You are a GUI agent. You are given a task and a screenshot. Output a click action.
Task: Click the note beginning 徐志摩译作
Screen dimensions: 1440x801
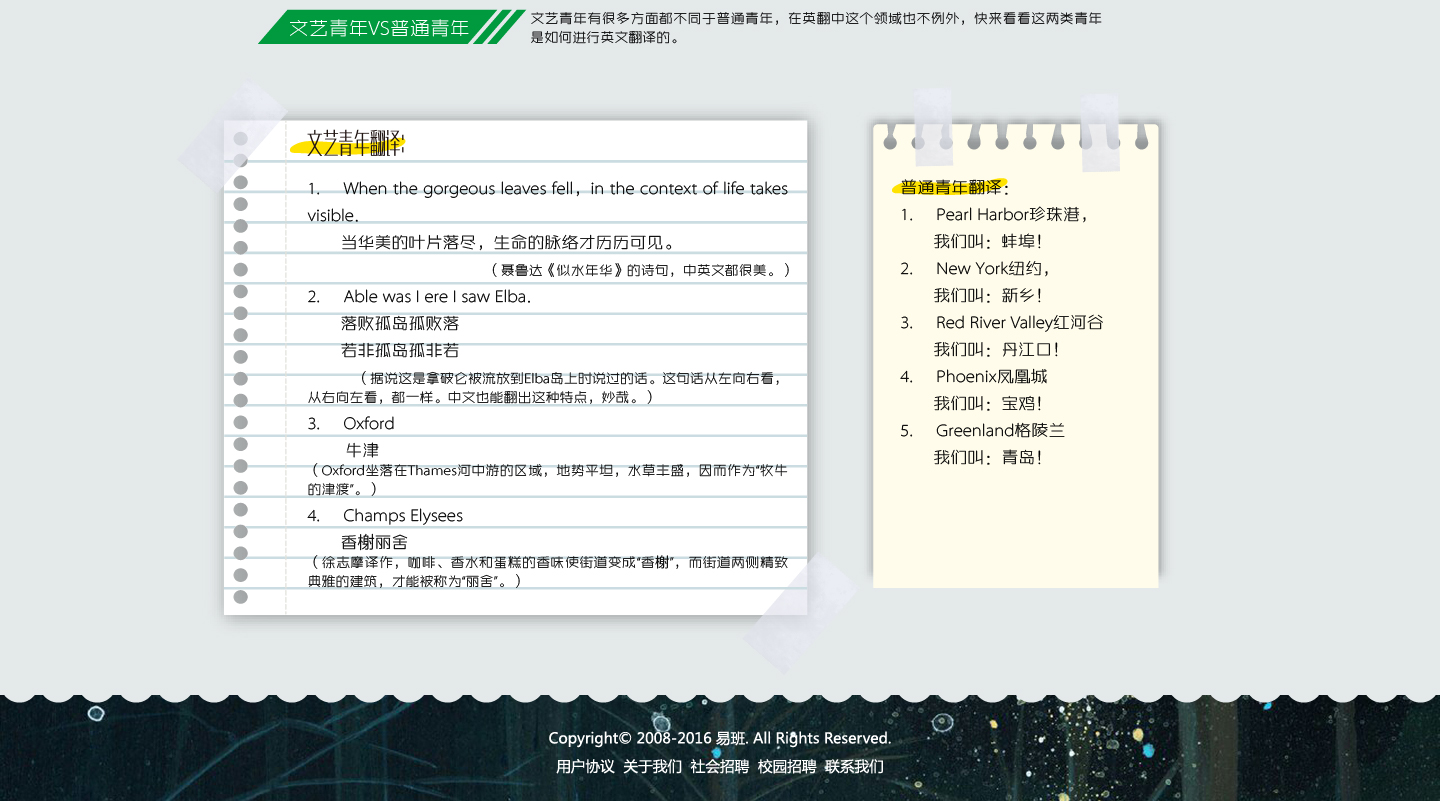tap(547, 571)
